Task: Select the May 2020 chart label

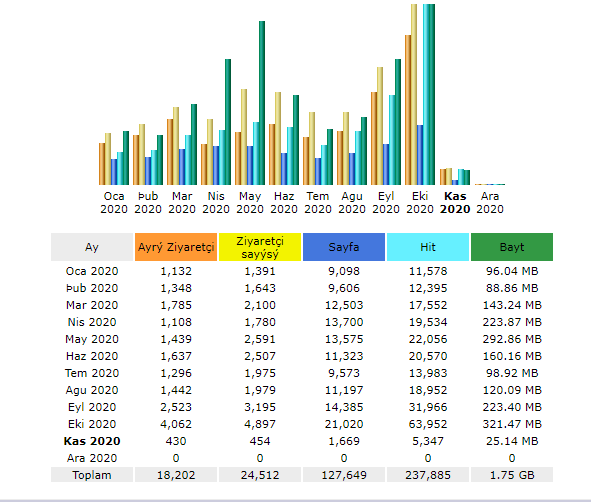Action: point(250,202)
